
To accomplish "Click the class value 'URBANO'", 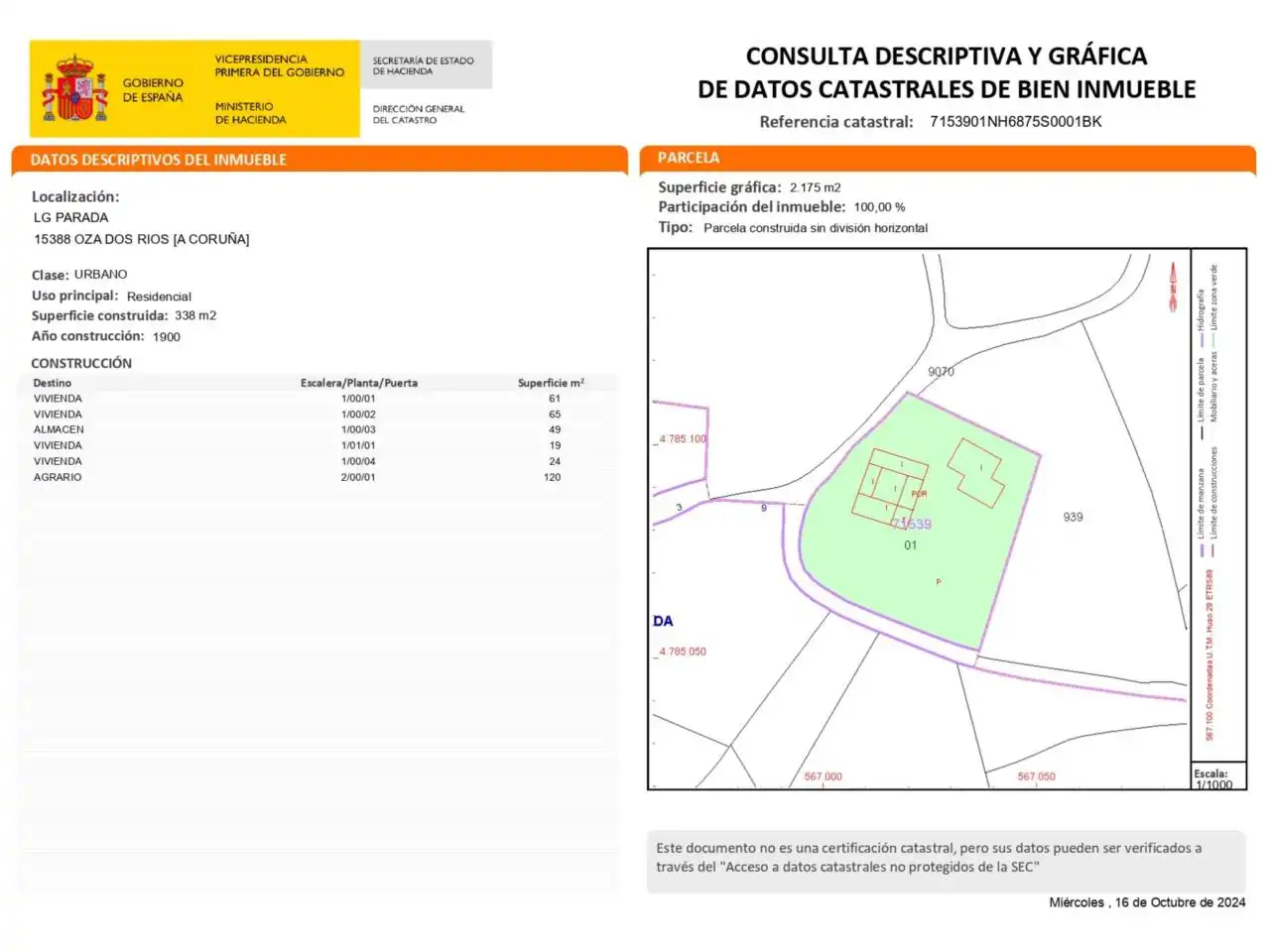I will coord(101,274).
